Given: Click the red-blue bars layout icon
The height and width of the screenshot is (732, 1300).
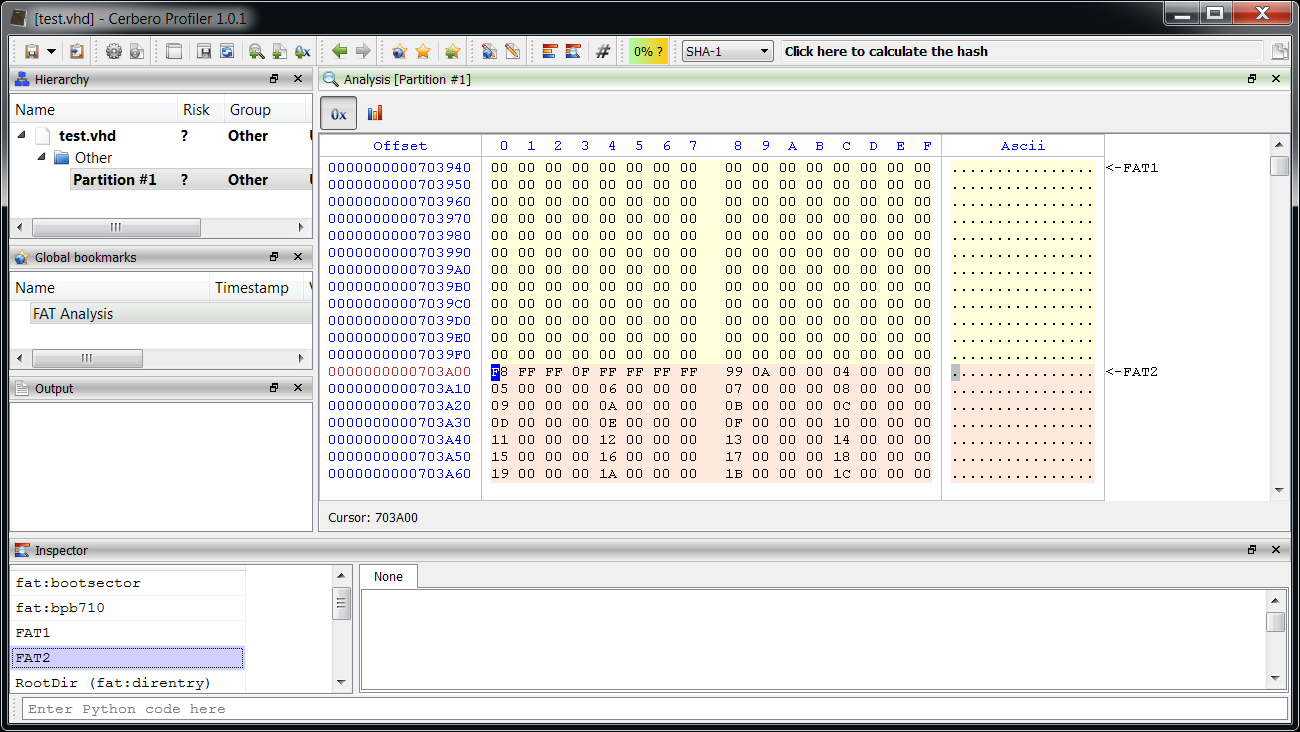Looking at the screenshot, I should (x=550, y=51).
